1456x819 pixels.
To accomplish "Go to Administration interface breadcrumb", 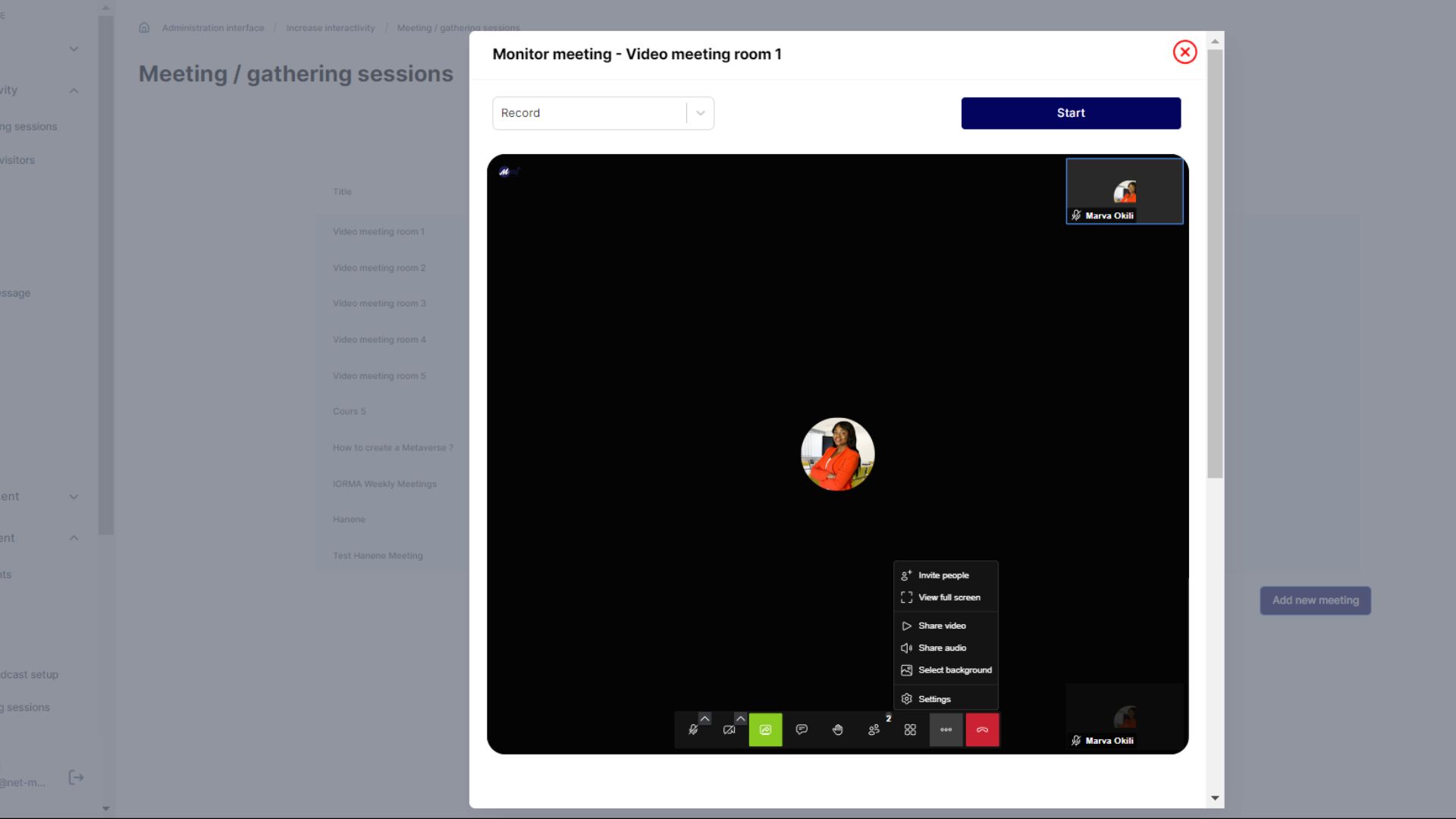I will [213, 28].
